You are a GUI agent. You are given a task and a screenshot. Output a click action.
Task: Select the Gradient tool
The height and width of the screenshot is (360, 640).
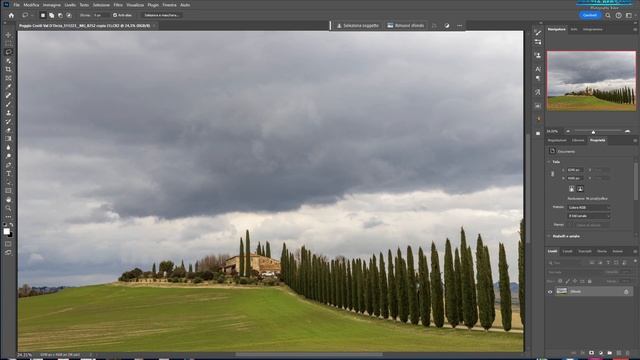tap(8, 139)
